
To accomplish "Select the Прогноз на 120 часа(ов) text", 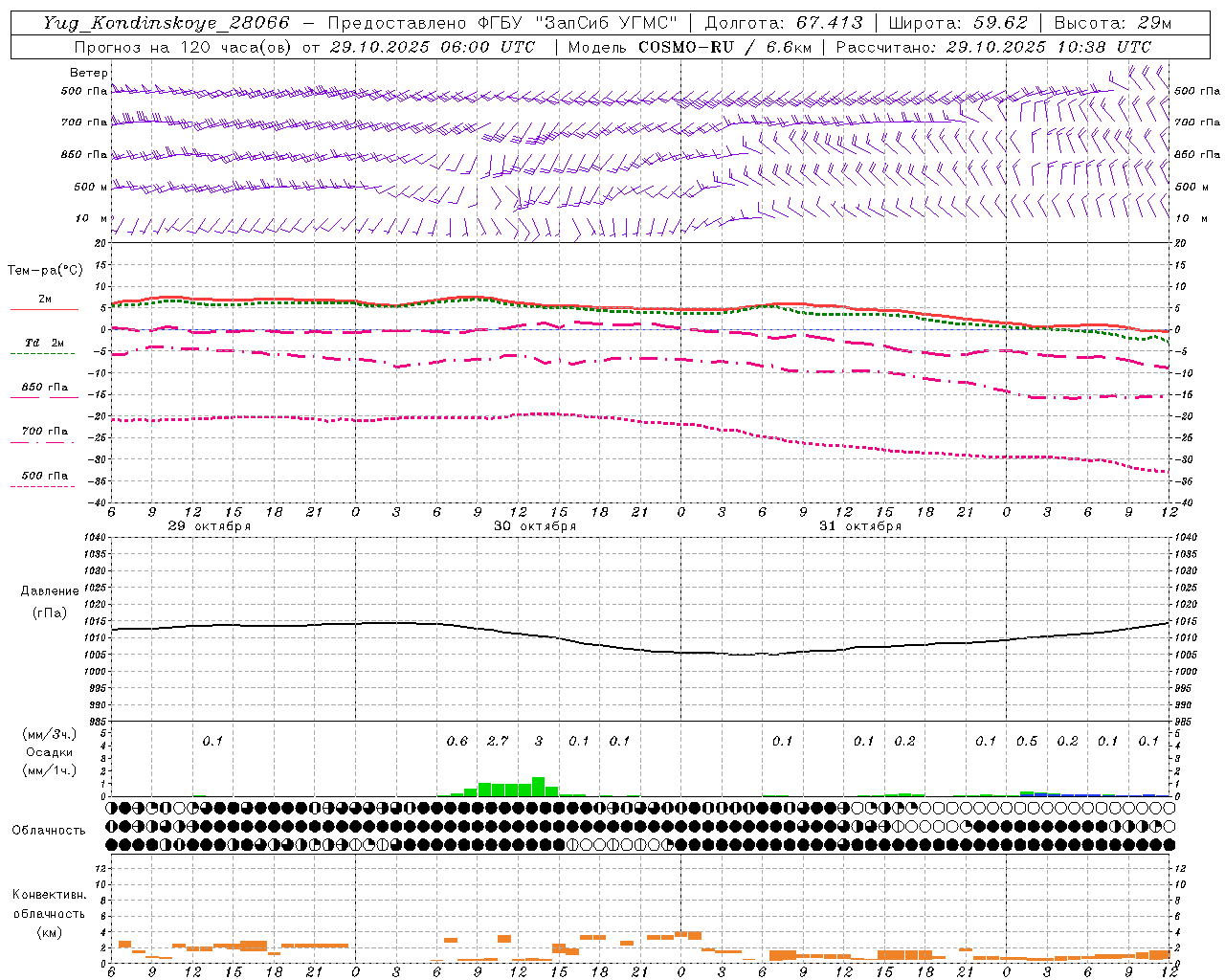I will 184,47.
